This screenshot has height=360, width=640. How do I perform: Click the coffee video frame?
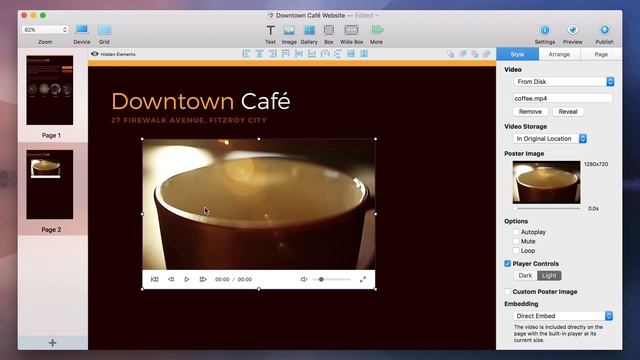(x=259, y=204)
